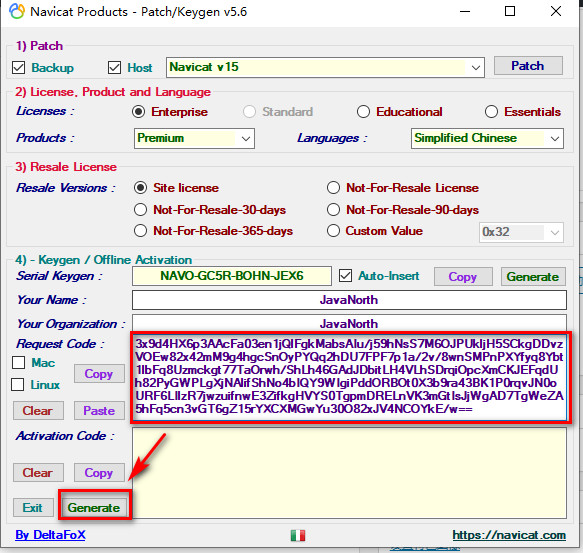Image resolution: width=583 pixels, height=553 pixels.
Task: Open the Simplified Chinese language dropdown
Action: pos(487,138)
